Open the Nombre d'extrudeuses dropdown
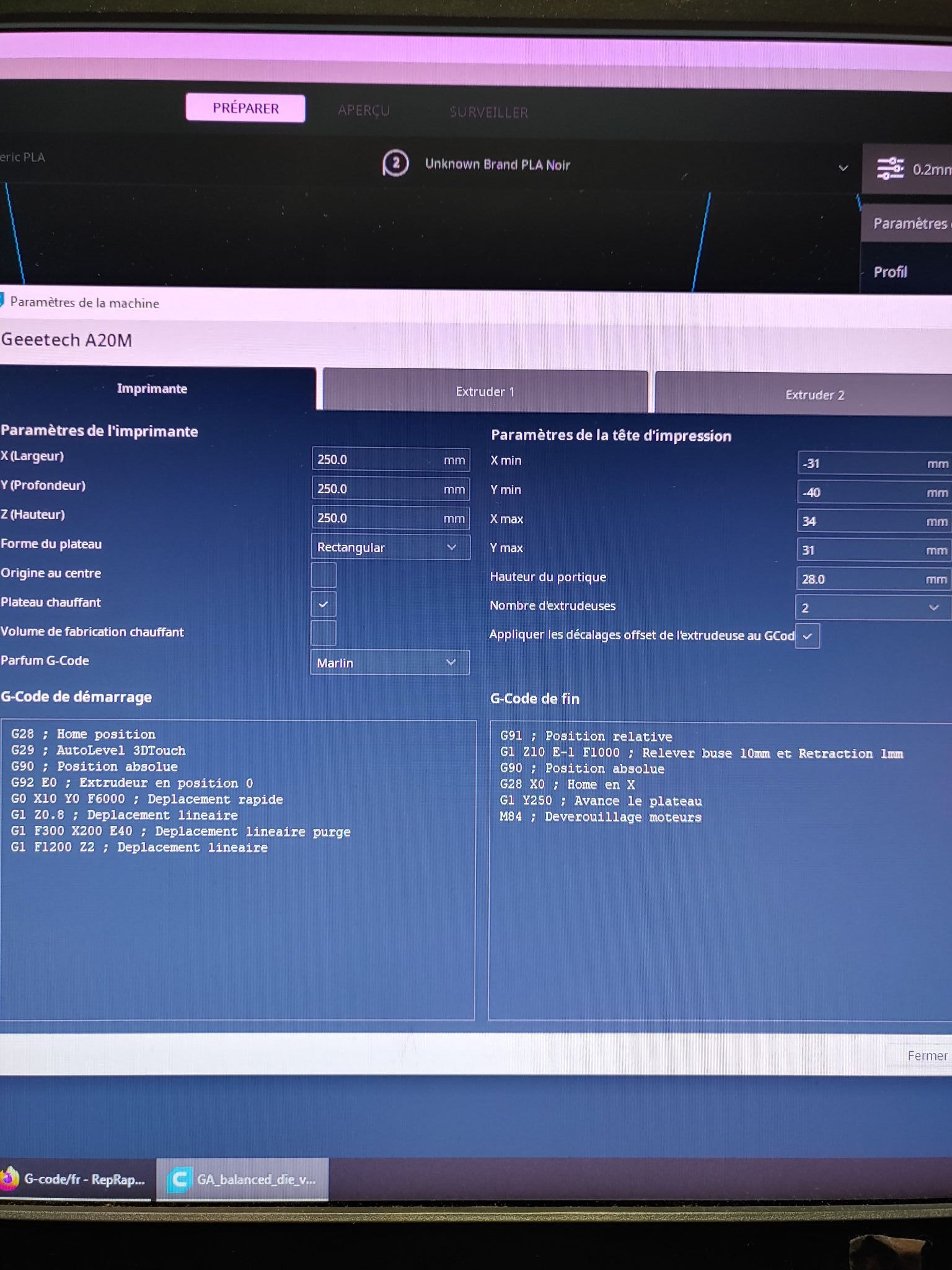This screenshot has height=1270, width=952. [873, 608]
